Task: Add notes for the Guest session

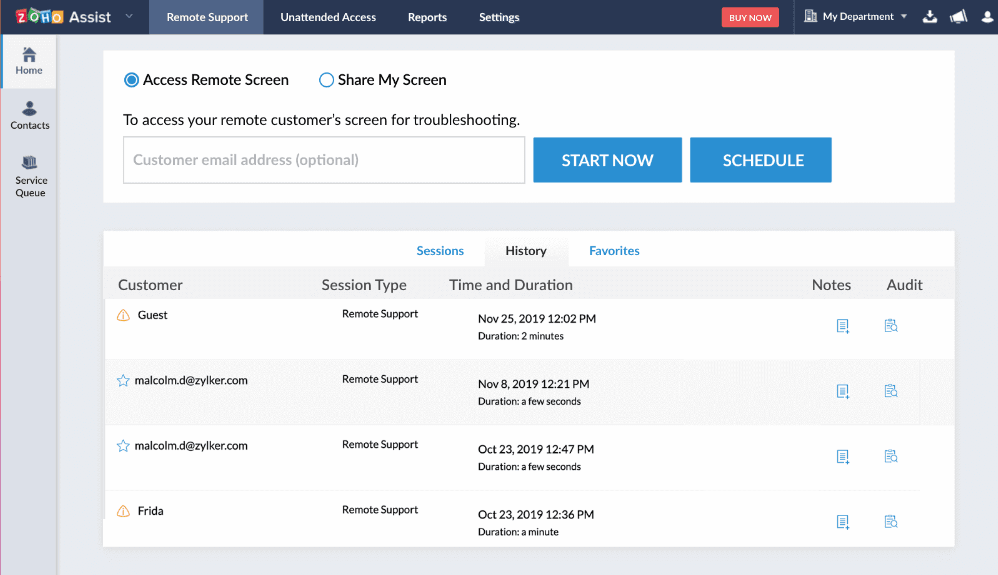Action: 843,326
